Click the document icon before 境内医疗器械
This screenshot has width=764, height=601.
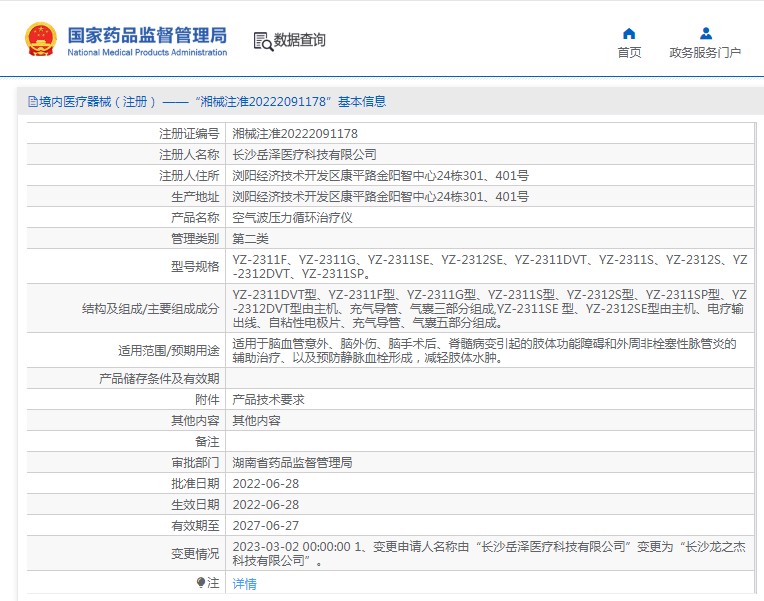tap(32, 101)
